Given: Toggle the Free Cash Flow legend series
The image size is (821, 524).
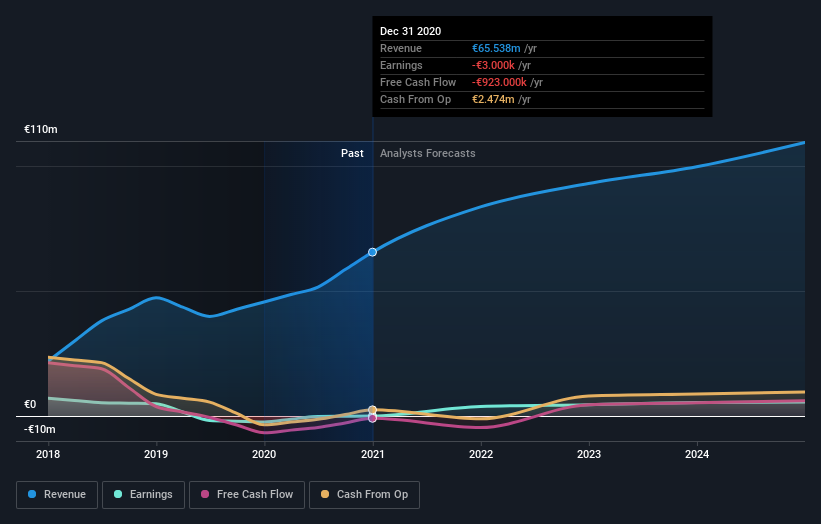Looking at the screenshot, I should click(x=247, y=495).
